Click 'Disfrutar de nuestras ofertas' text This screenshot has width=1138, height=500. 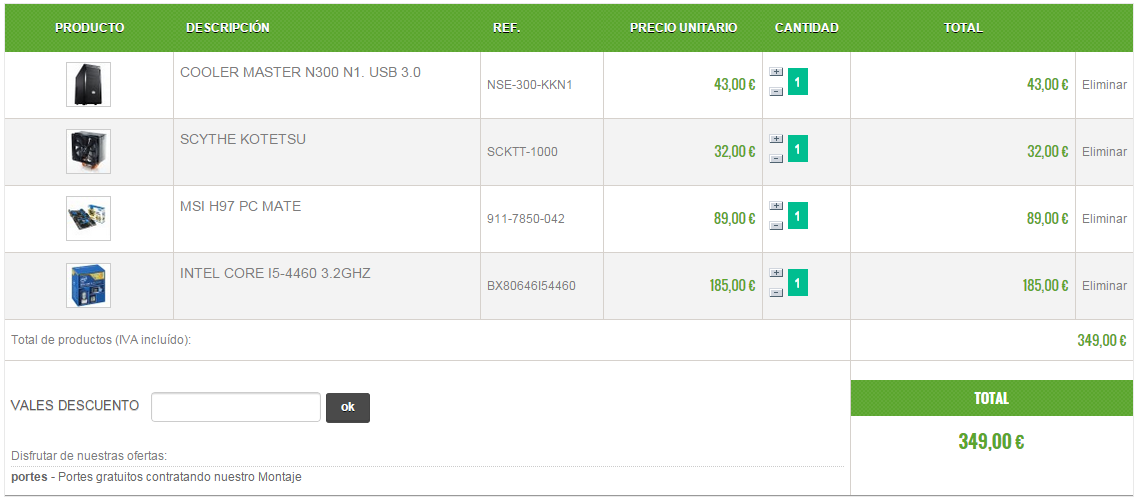[89, 456]
